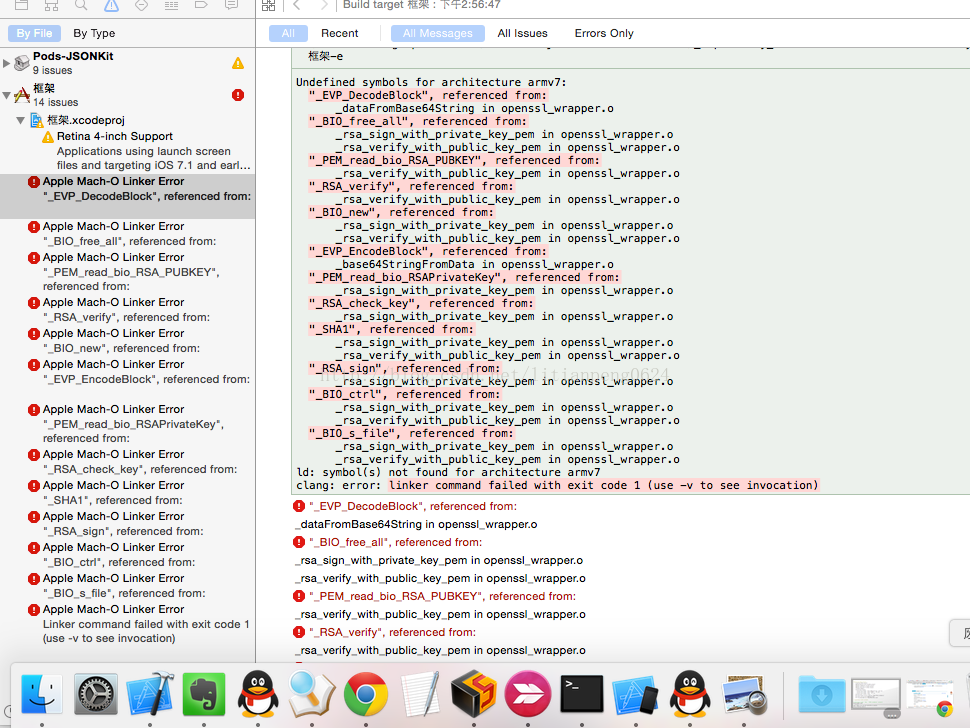Viewport: 970px width, 728px height.
Task: Click "_PEM_read_bio_RSA_PUBKEY" red entry below the log
Action: (442, 596)
